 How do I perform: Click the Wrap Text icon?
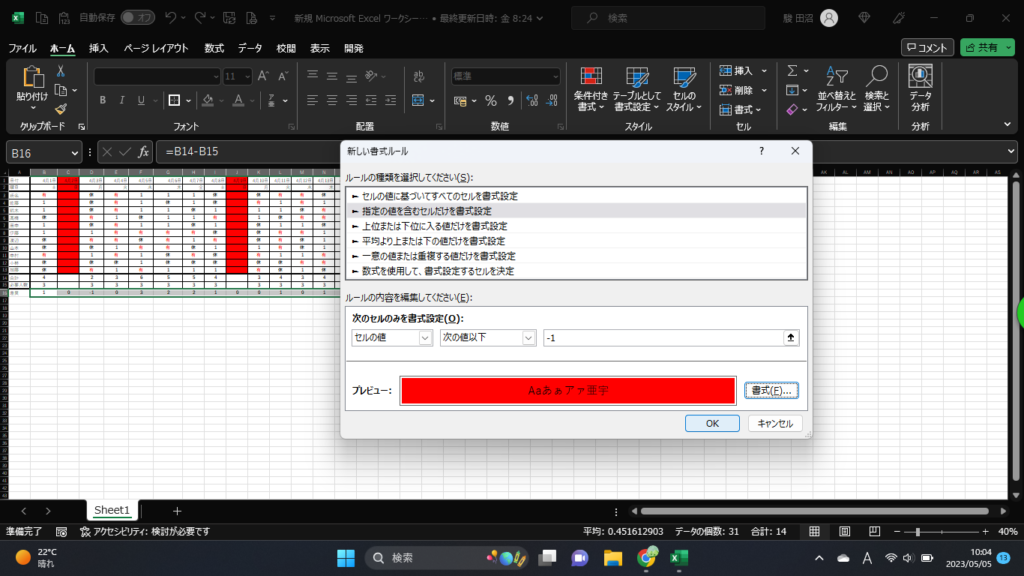pyautogui.click(x=419, y=76)
